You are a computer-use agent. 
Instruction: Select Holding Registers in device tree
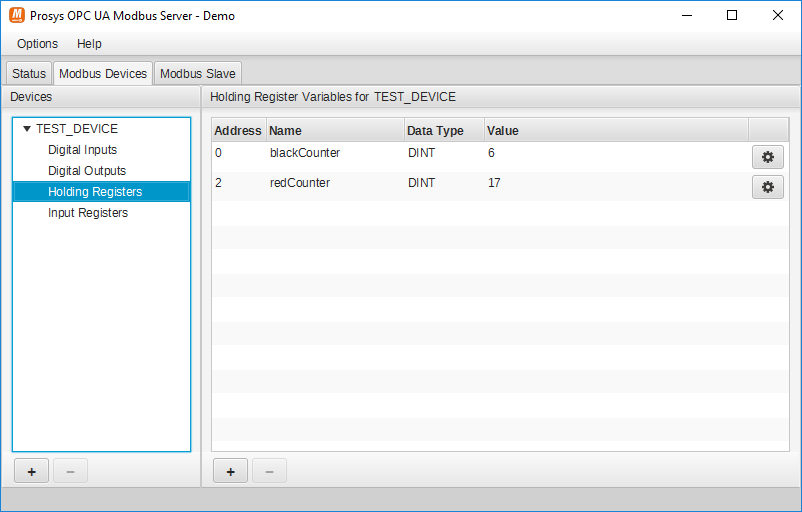(95, 192)
